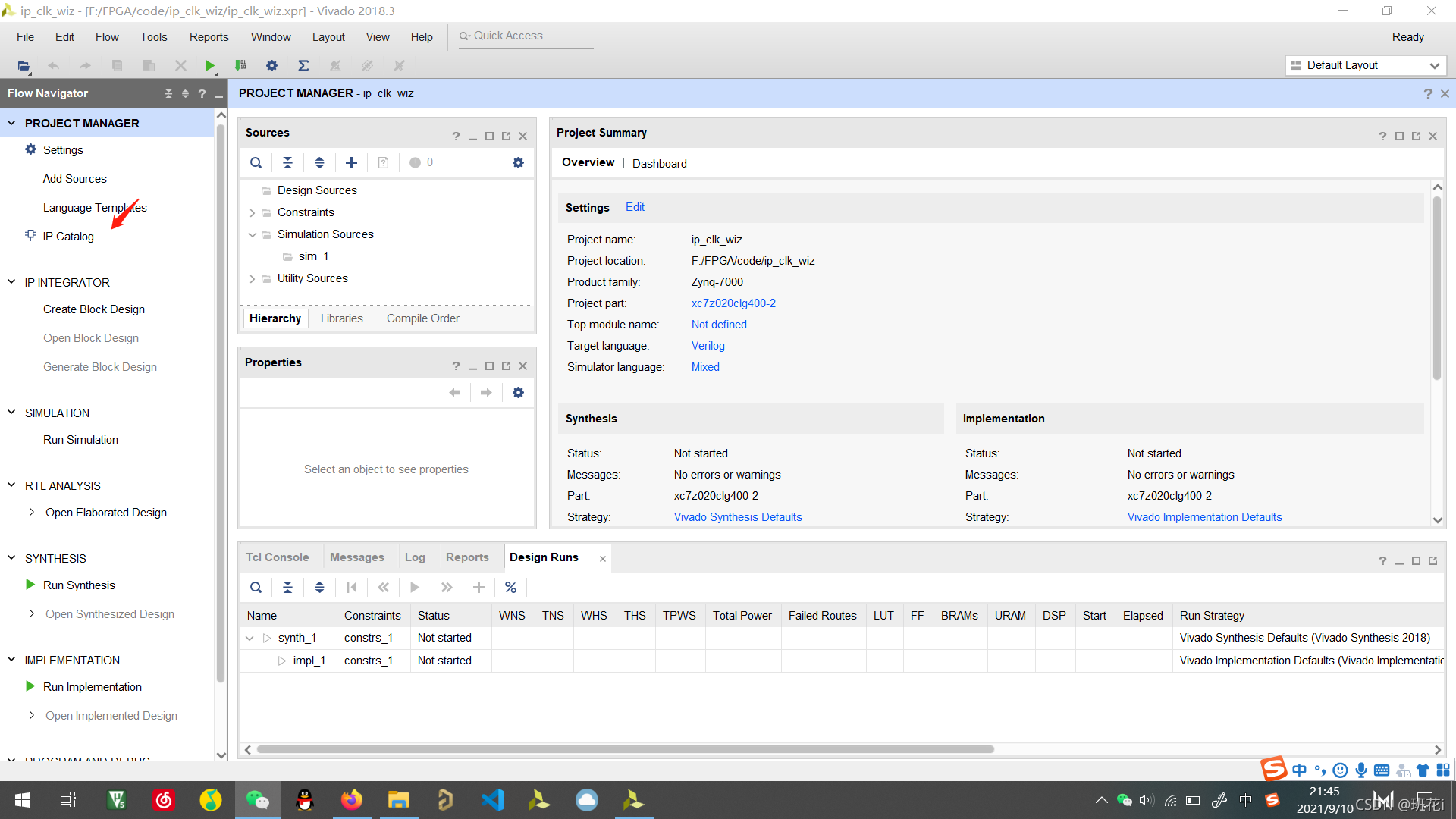Viewport: 1456px width, 819px height.
Task: Click the Edit settings link
Action: pos(635,207)
